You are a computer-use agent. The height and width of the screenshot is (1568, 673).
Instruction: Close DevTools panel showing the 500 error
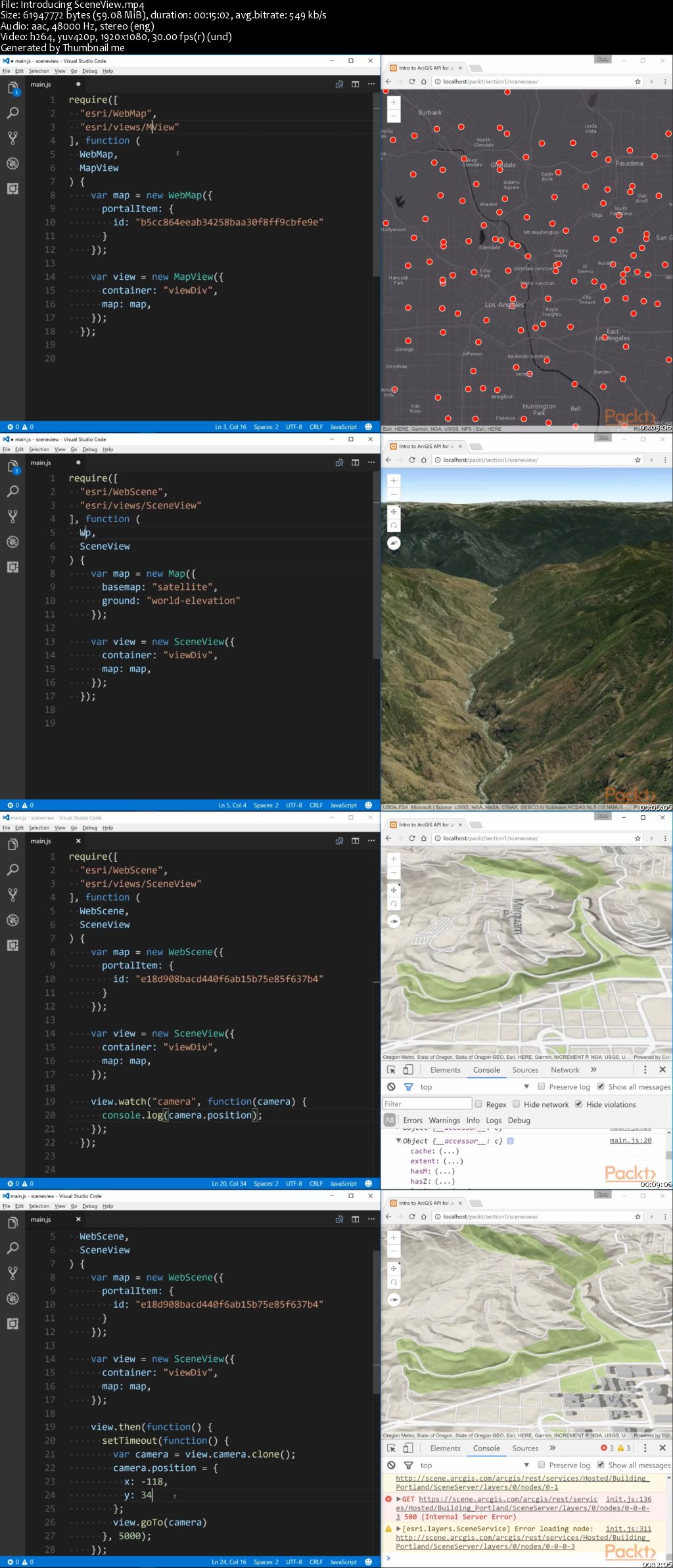click(x=662, y=1448)
